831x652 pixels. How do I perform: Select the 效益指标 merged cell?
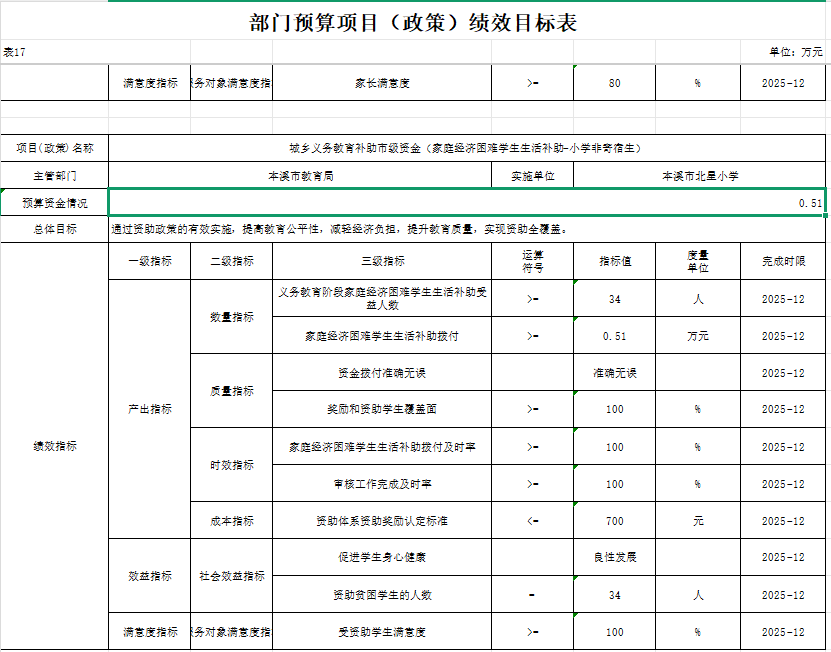point(149,576)
